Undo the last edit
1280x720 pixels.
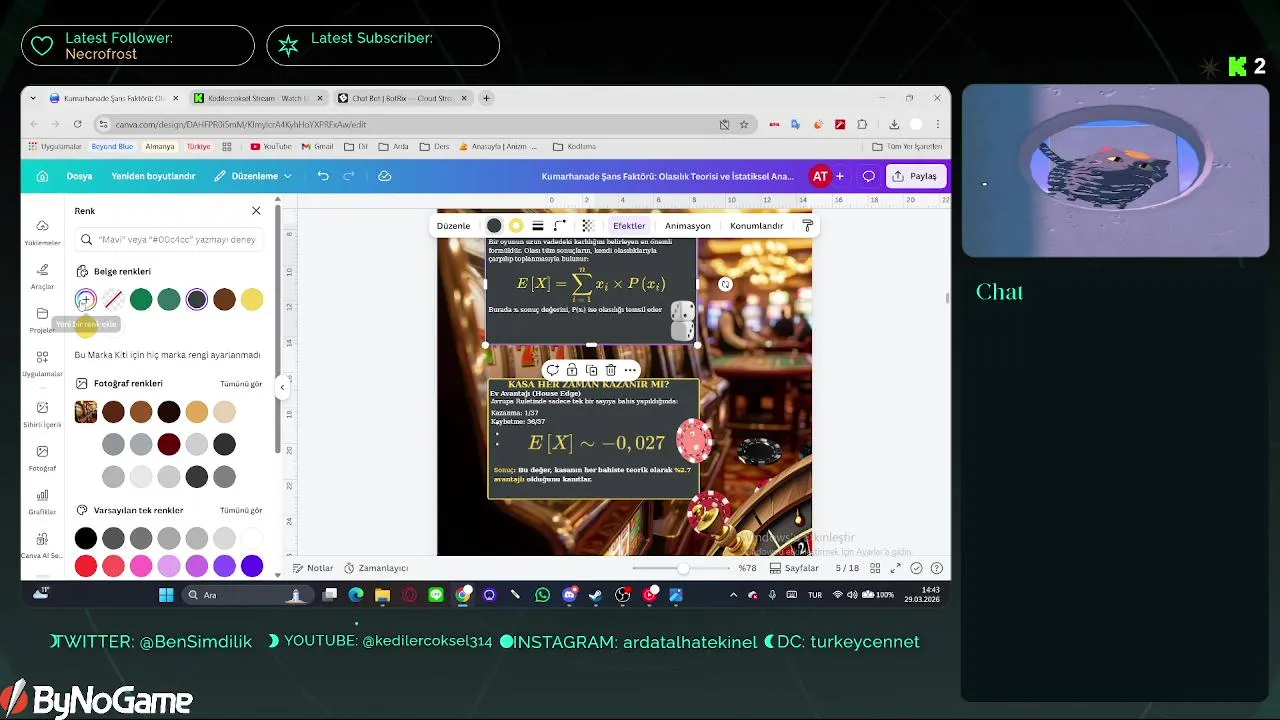(323, 176)
